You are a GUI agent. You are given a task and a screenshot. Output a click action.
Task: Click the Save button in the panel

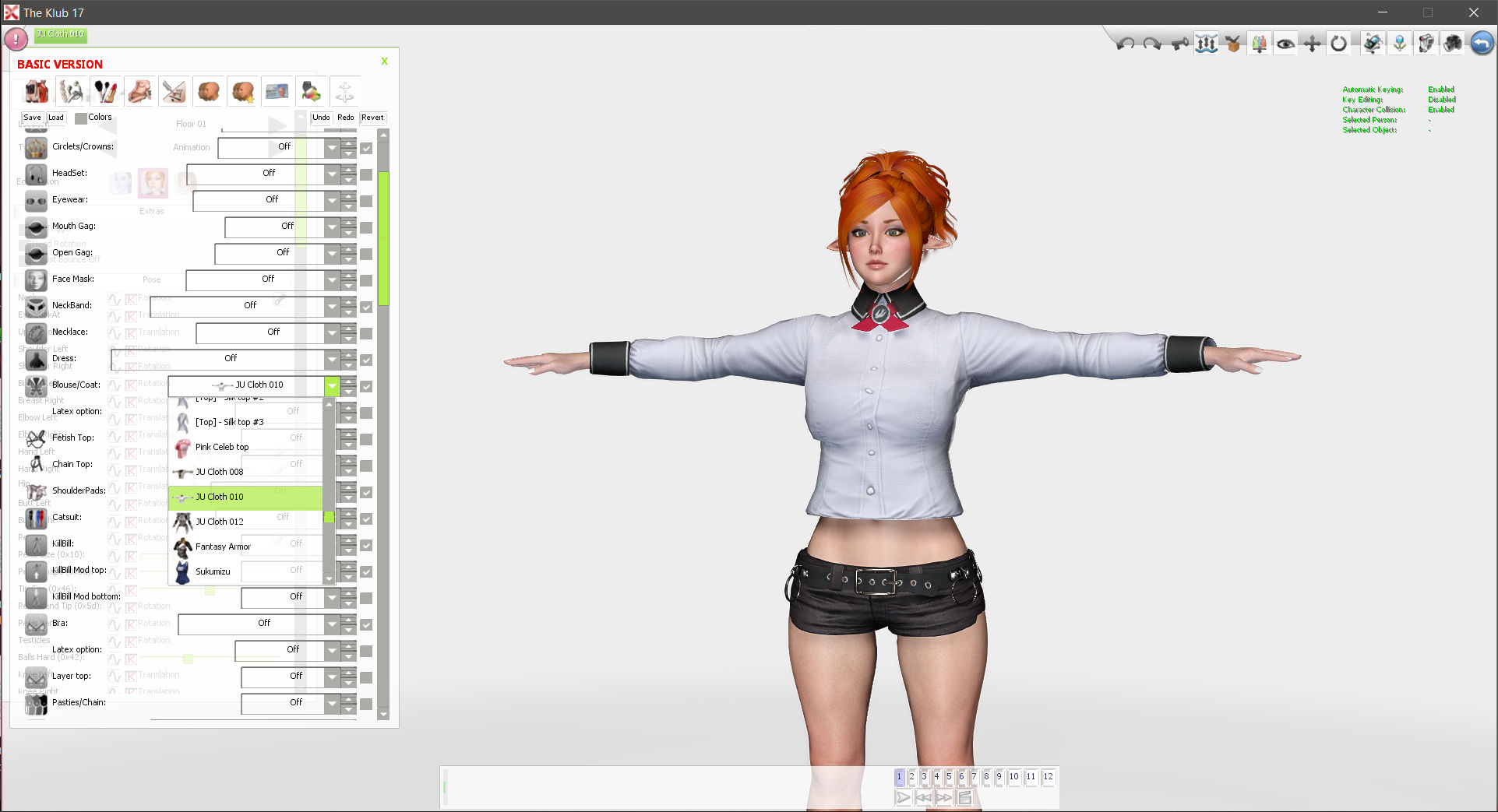(31, 118)
